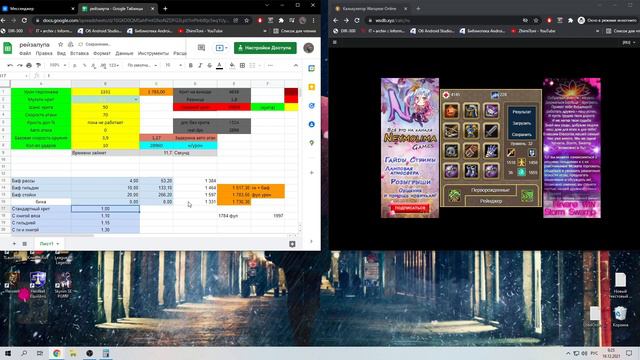
Task: Open the Инструменты menu
Action: tap(153, 53)
